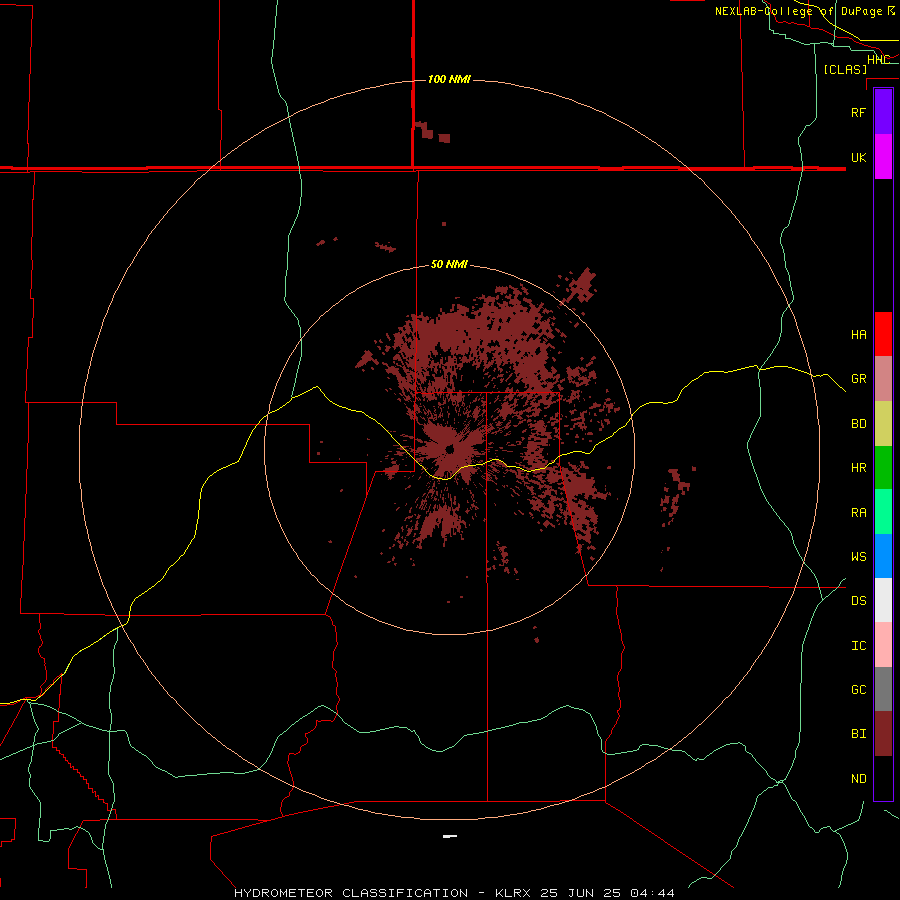Select the light pink IC legend swatch

pyautogui.click(x=883, y=645)
